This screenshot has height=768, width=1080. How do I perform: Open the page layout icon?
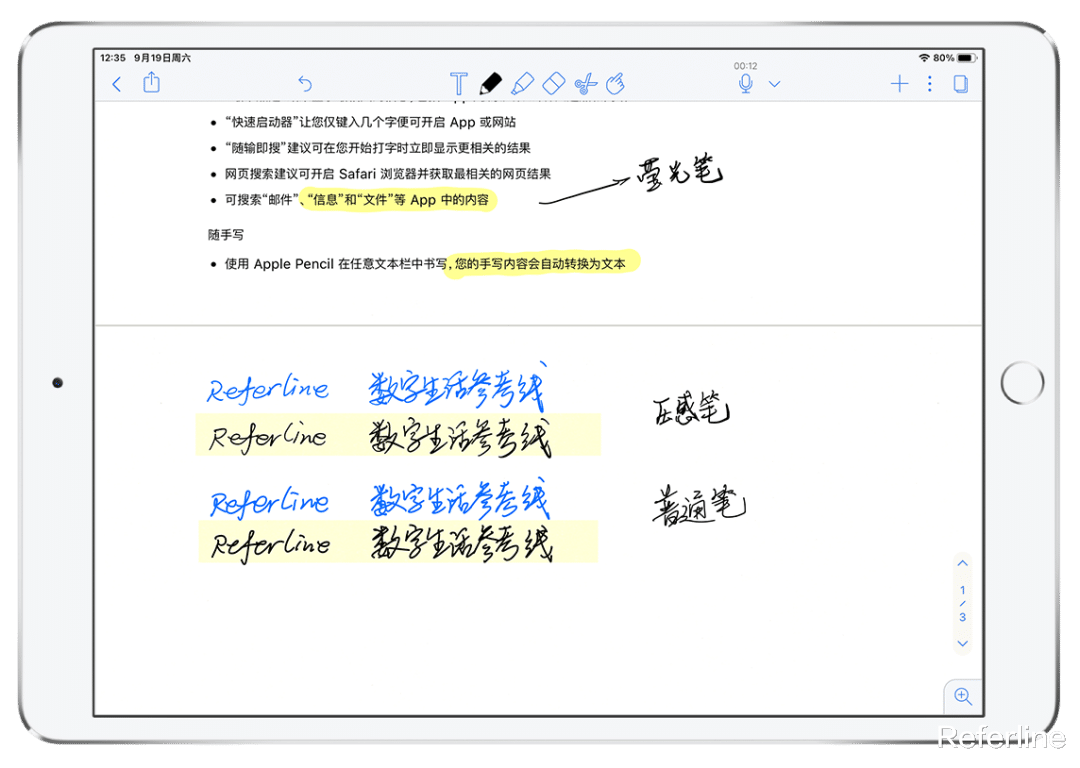coord(960,84)
